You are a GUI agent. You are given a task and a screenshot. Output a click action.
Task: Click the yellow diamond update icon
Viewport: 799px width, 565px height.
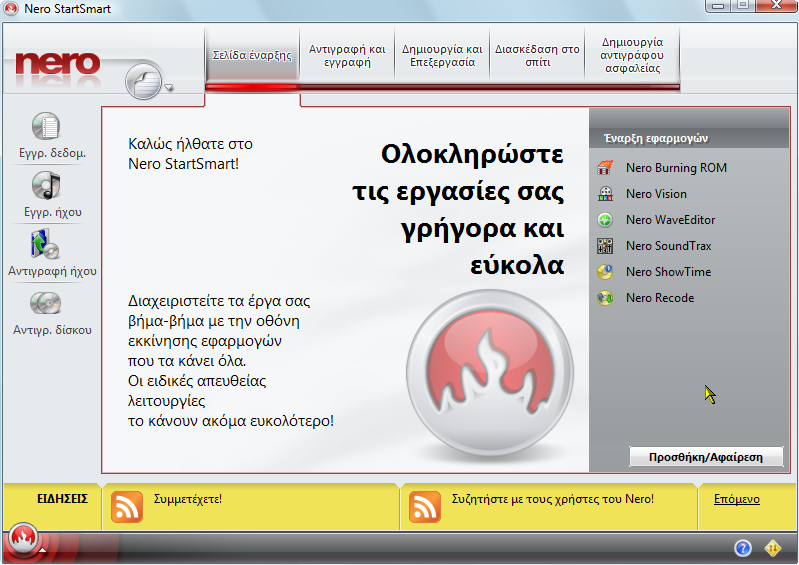coord(773,548)
